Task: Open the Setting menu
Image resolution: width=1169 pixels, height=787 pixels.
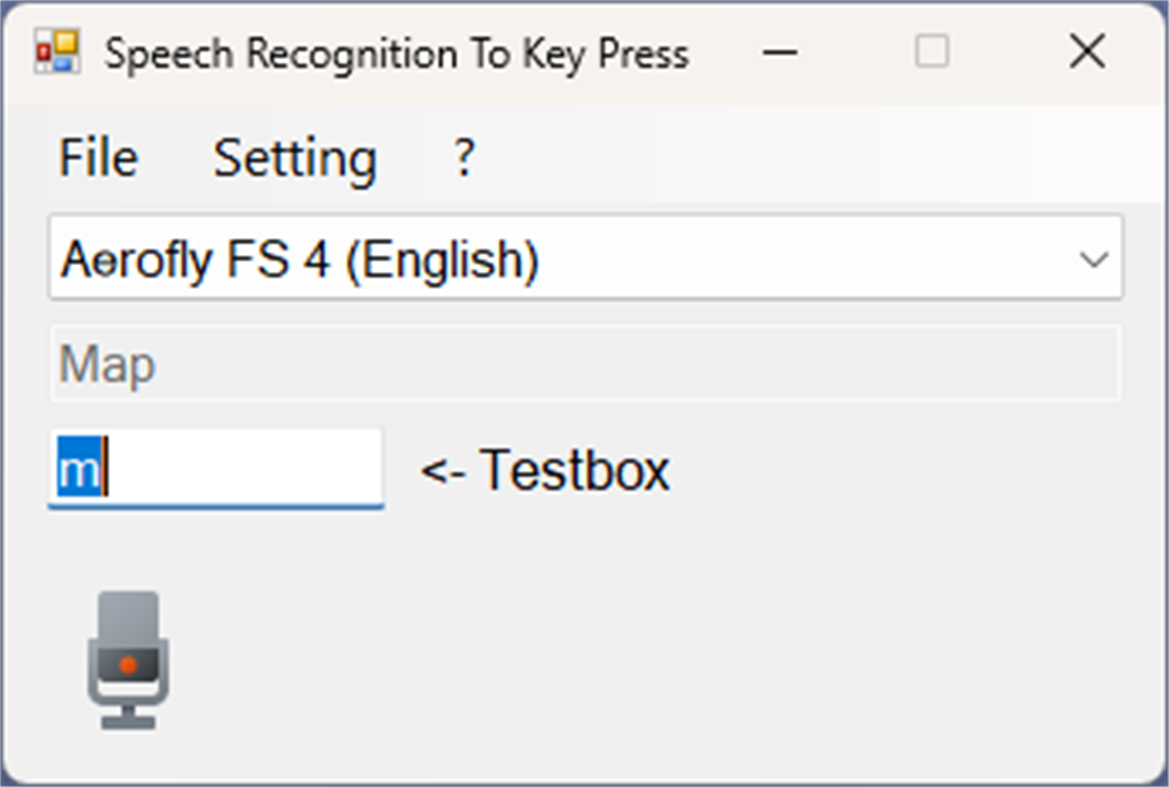Action: pyautogui.click(x=295, y=158)
